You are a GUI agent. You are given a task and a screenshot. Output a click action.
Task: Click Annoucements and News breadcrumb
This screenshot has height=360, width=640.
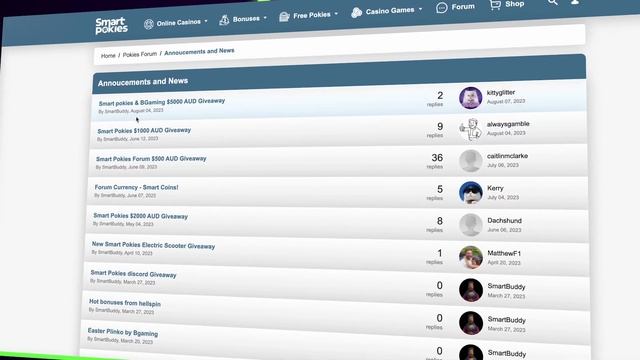click(x=199, y=51)
